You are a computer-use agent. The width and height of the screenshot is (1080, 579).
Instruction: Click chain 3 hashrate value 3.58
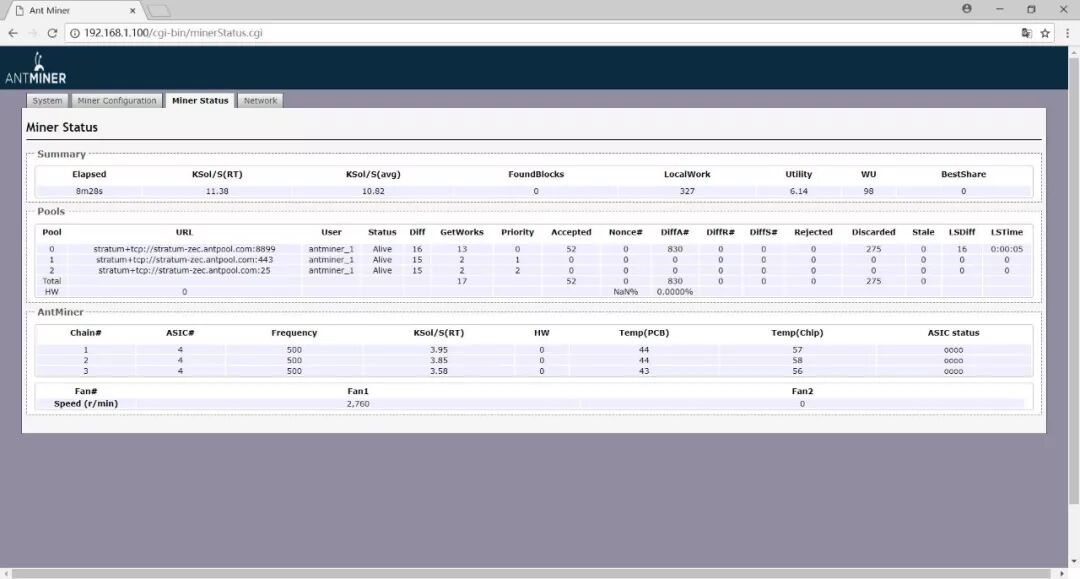(439, 371)
